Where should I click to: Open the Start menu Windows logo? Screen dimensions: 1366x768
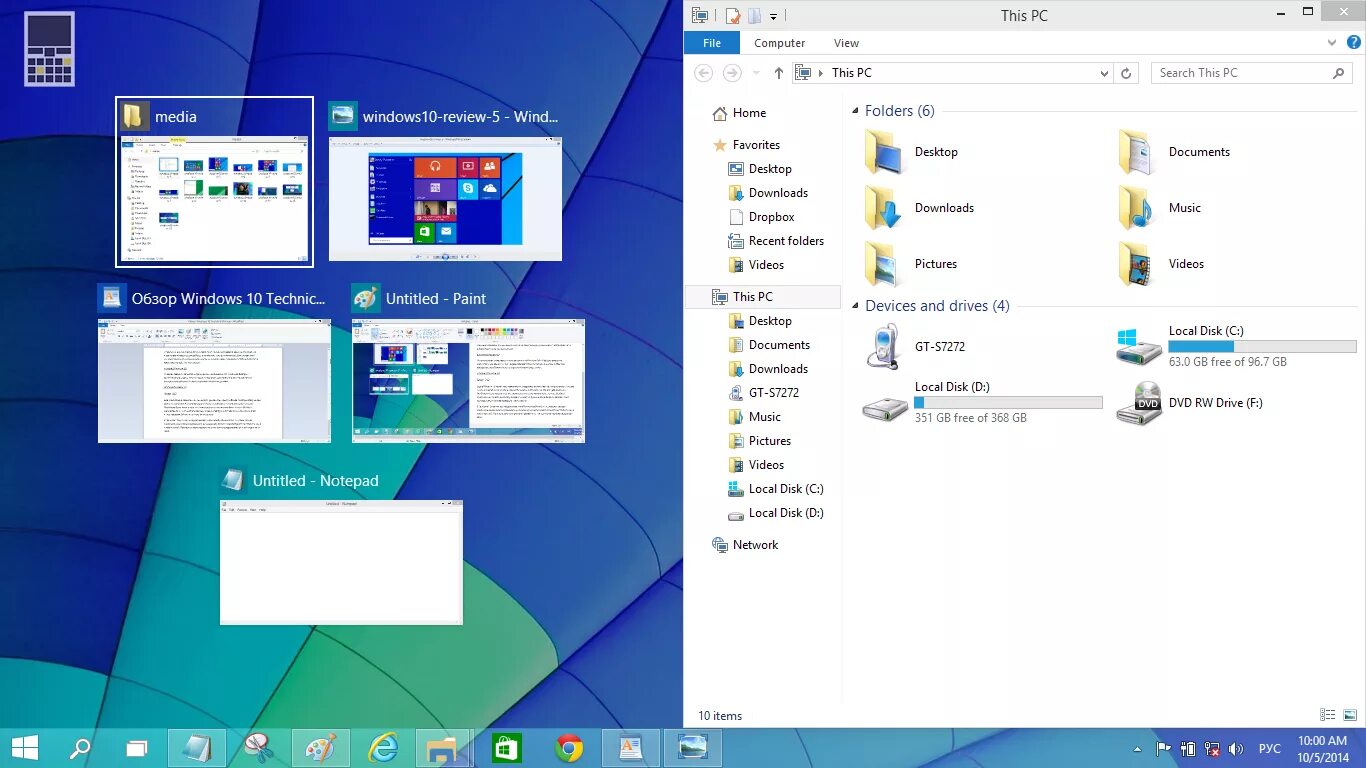(x=25, y=748)
